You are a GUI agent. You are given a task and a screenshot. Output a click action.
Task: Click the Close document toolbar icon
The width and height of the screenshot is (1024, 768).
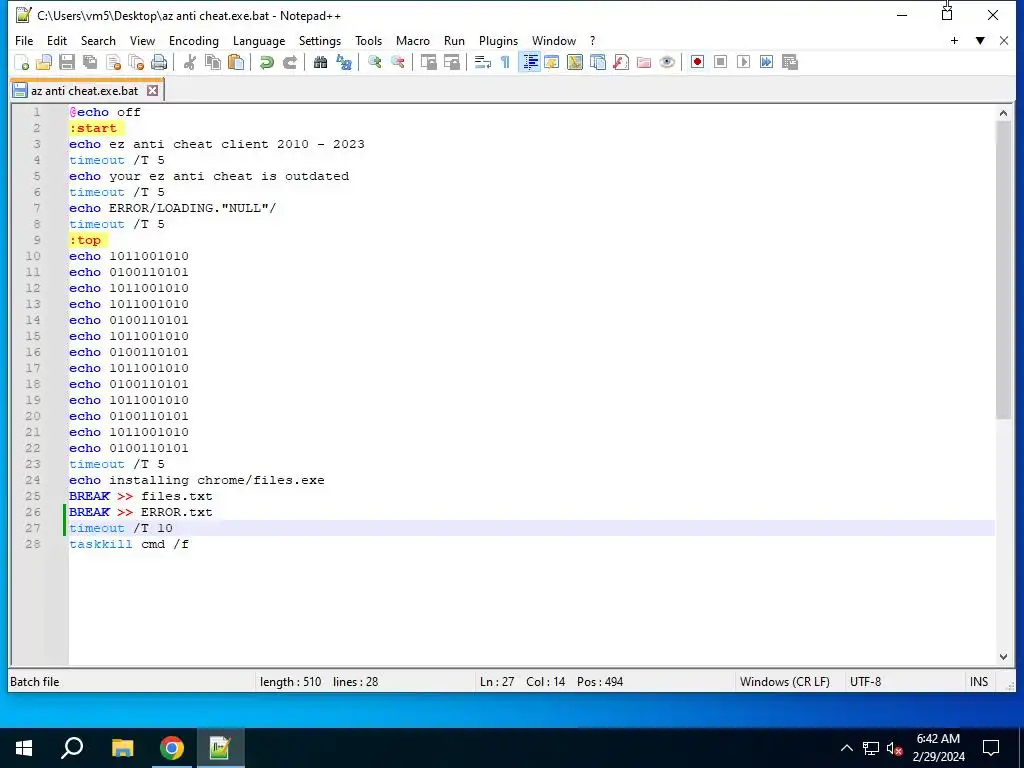113,62
